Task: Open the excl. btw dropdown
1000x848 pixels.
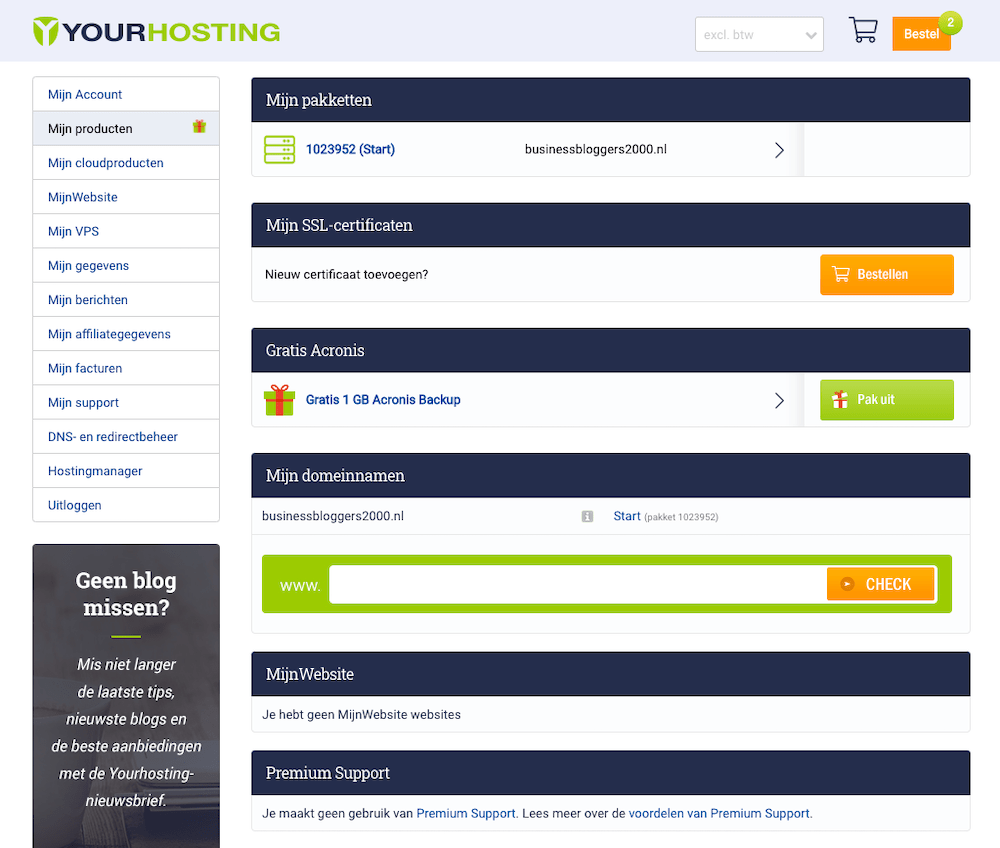Action: pos(759,34)
